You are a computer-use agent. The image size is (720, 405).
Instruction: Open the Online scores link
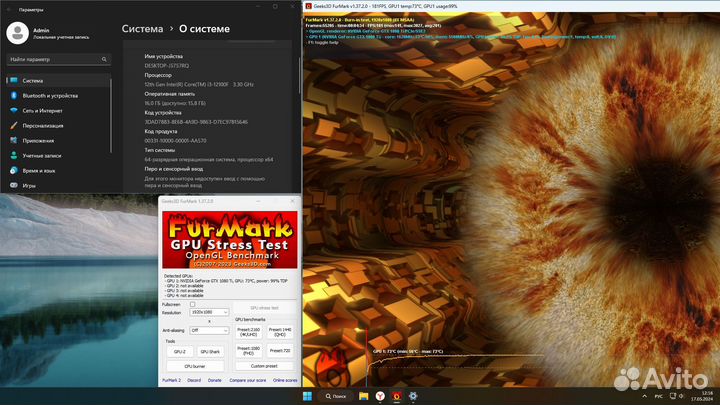285,380
